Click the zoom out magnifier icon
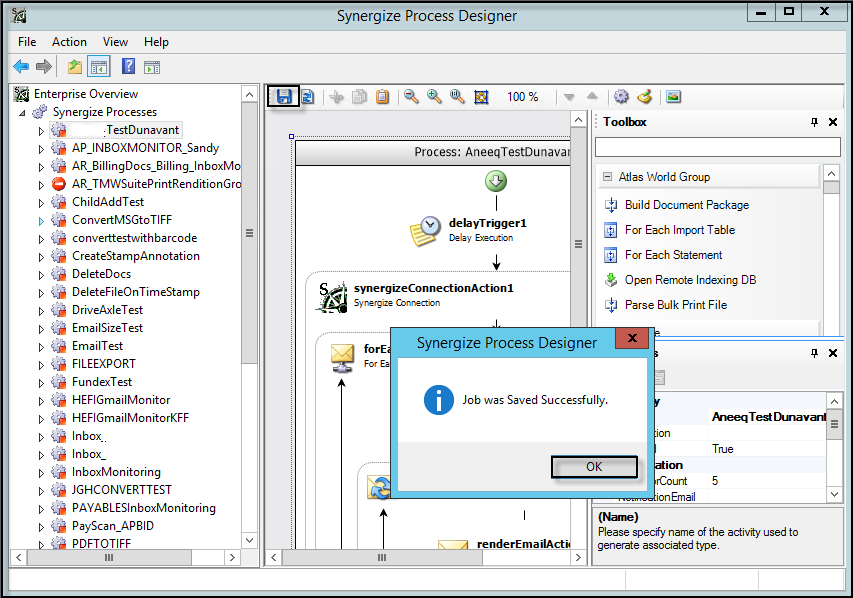The height and width of the screenshot is (598, 853). click(411, 97)
